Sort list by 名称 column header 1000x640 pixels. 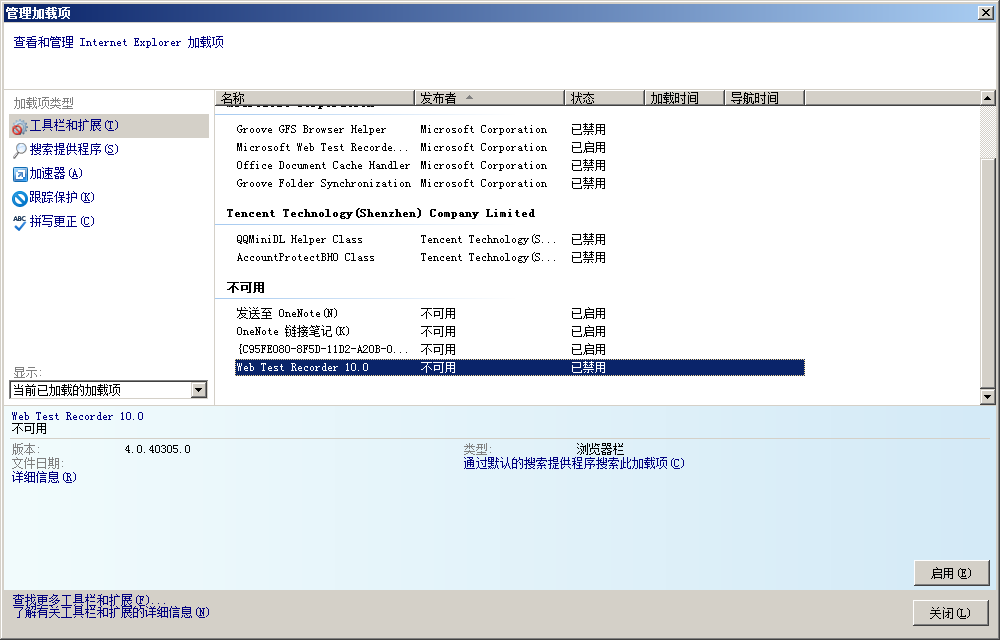tap(314, 98)
